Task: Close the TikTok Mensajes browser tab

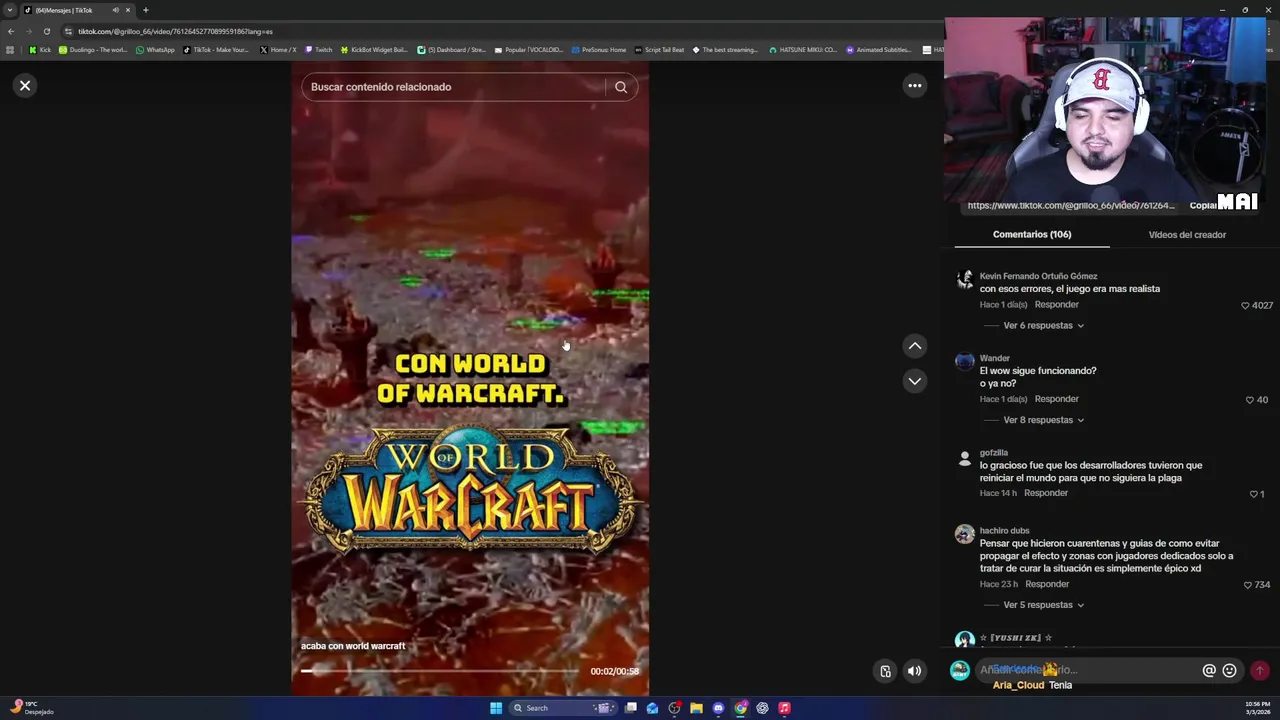Action: 127,10
